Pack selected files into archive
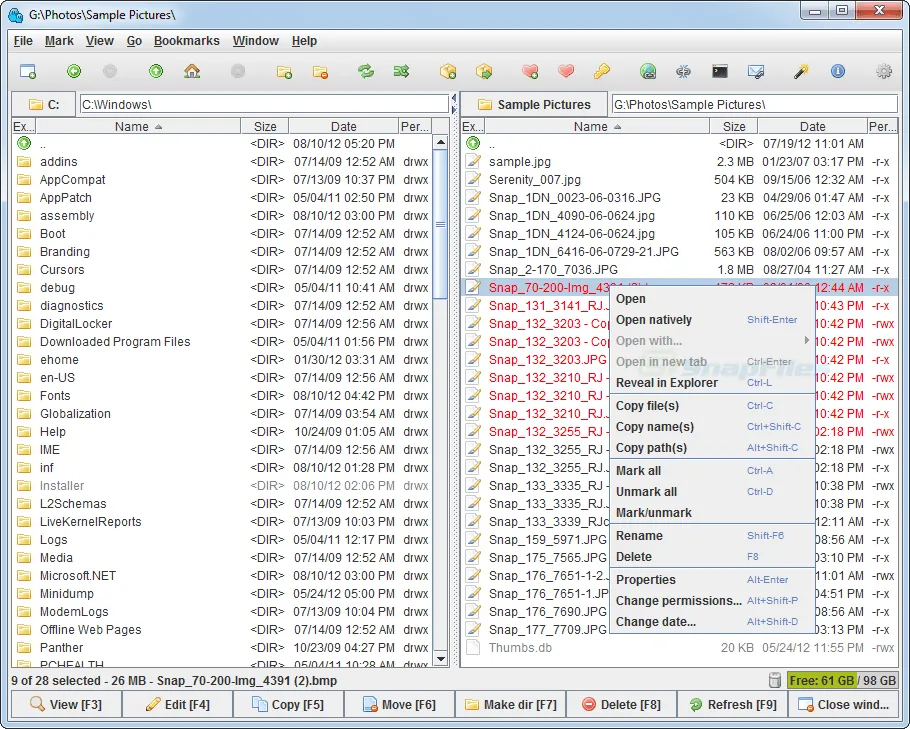 pos(448,71)
